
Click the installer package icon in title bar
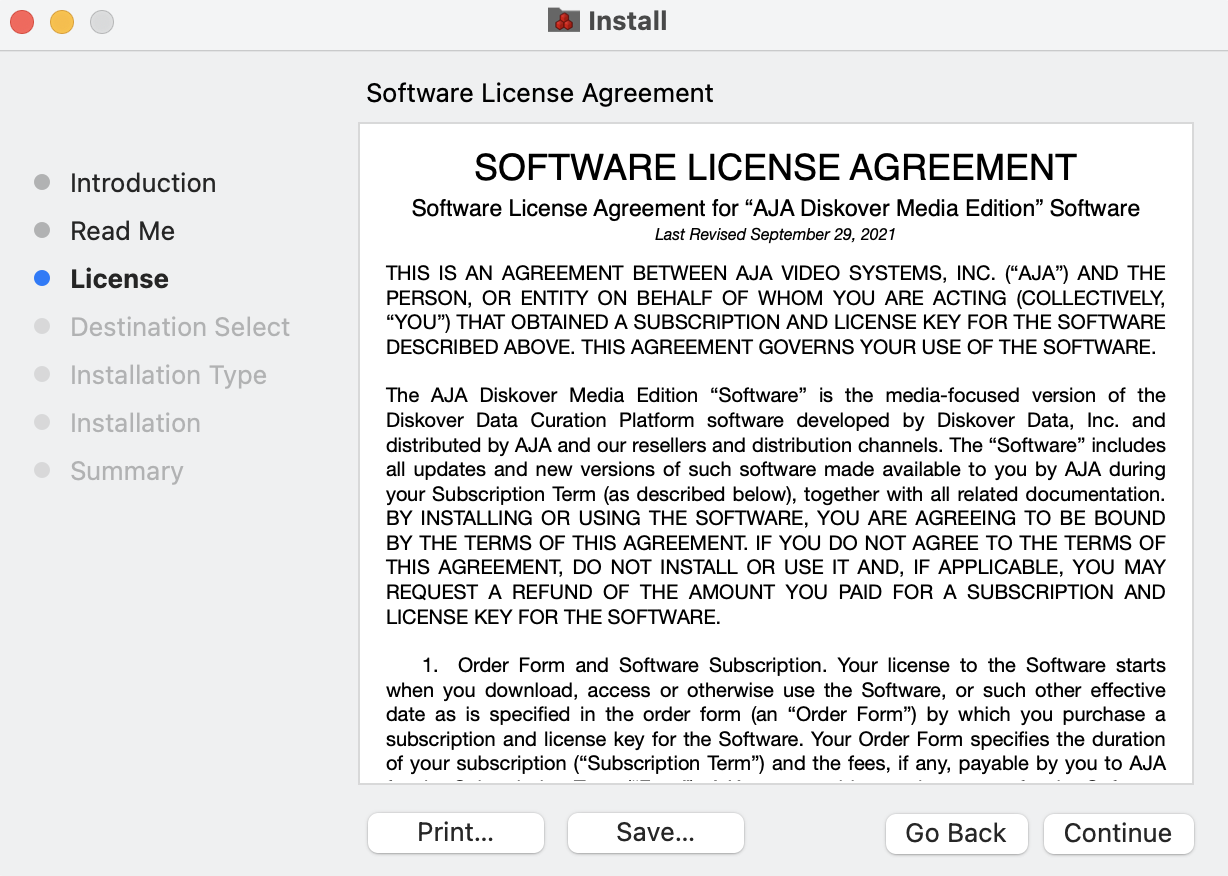point(564,21)
